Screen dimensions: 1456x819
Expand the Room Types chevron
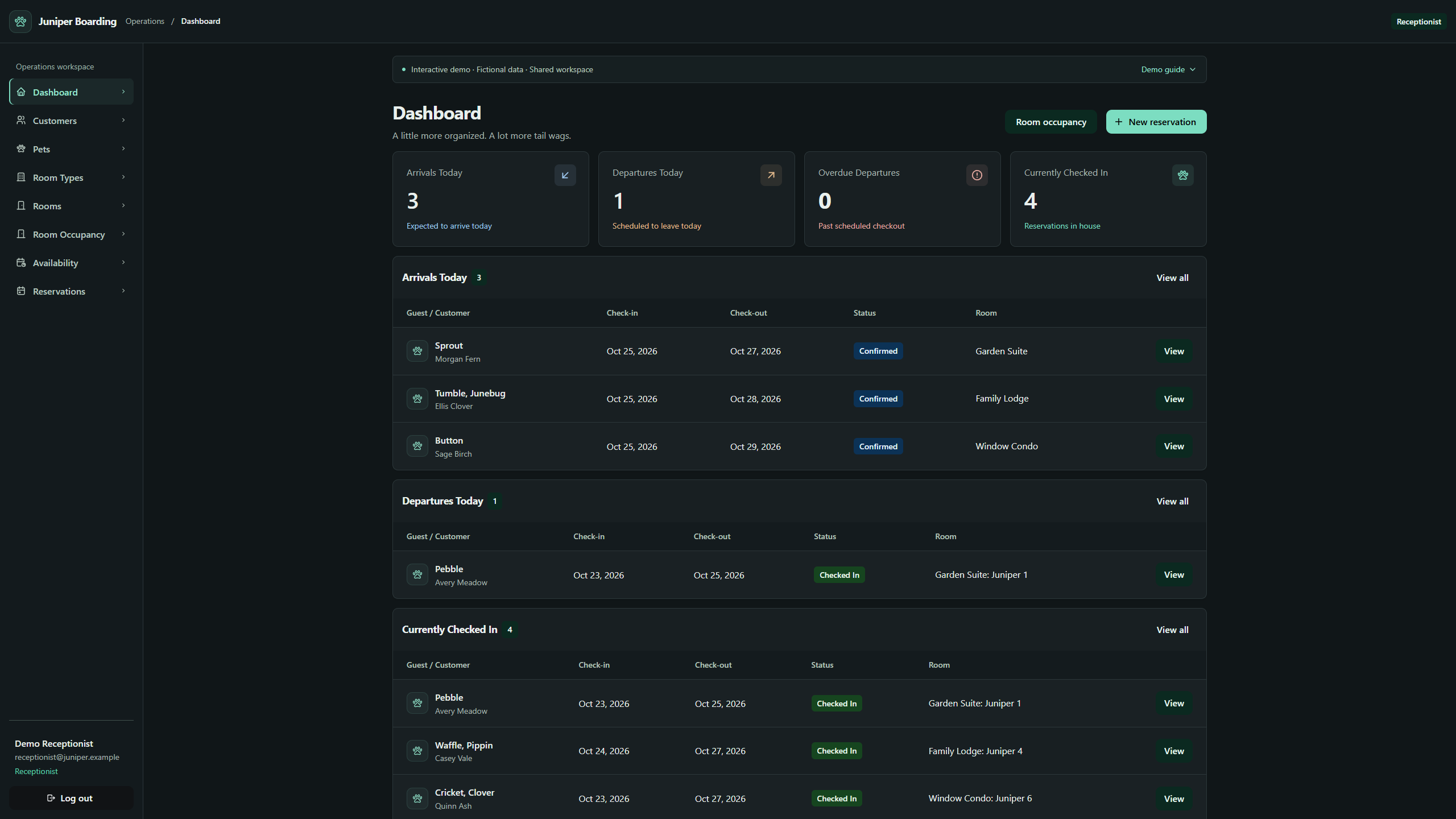point(123,177)
